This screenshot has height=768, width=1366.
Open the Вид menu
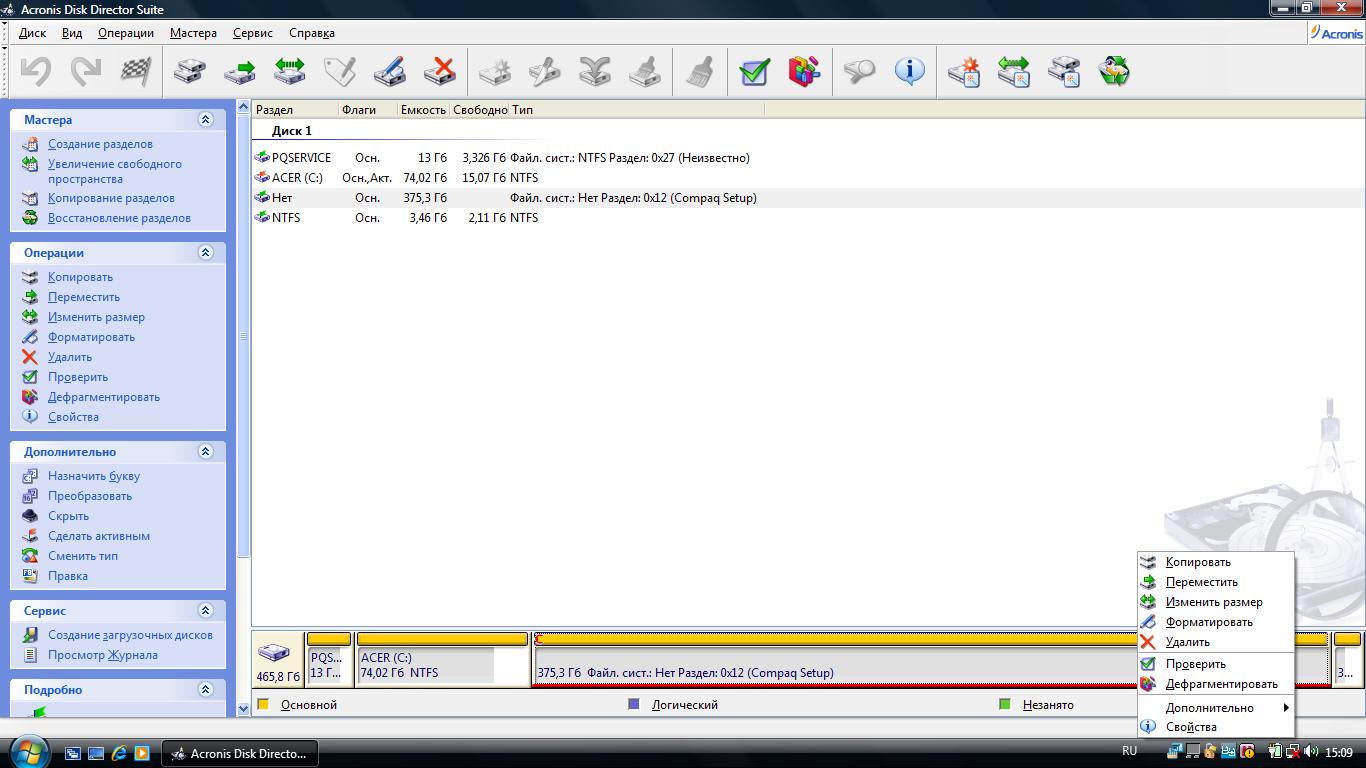[x=72, y=33]
